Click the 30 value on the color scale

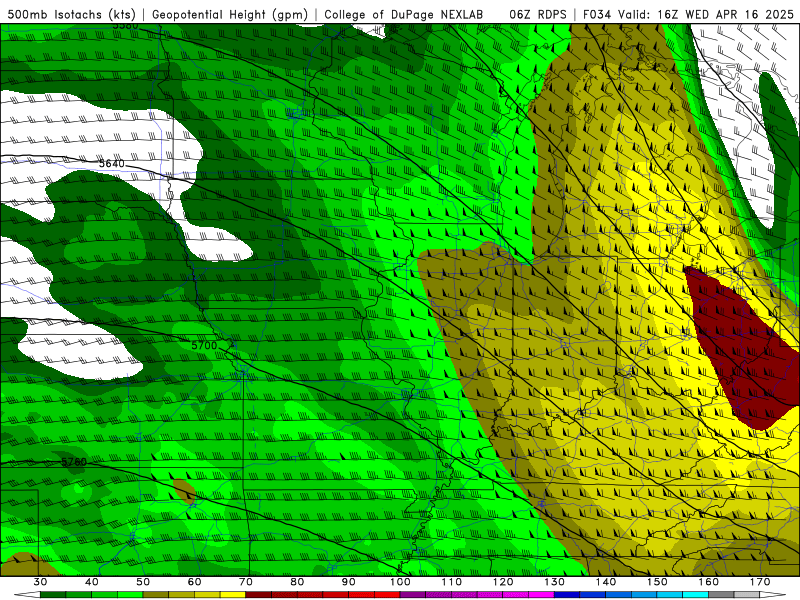coord(40,582)
